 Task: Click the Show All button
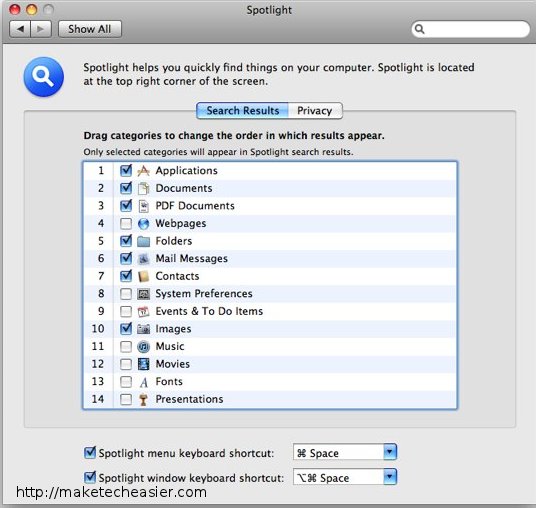tap(90, 29)
